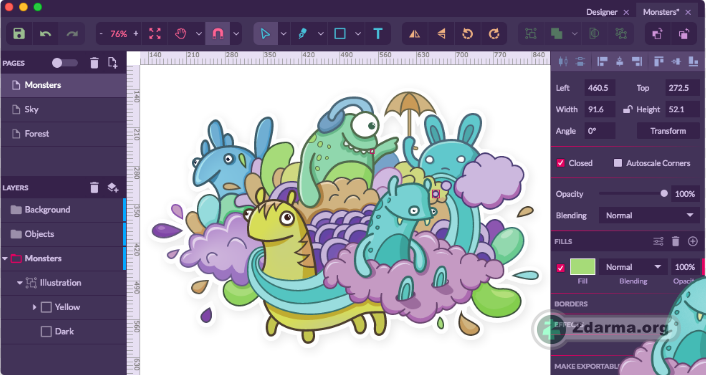
Task: Select the Text tool
Action: 378,34
